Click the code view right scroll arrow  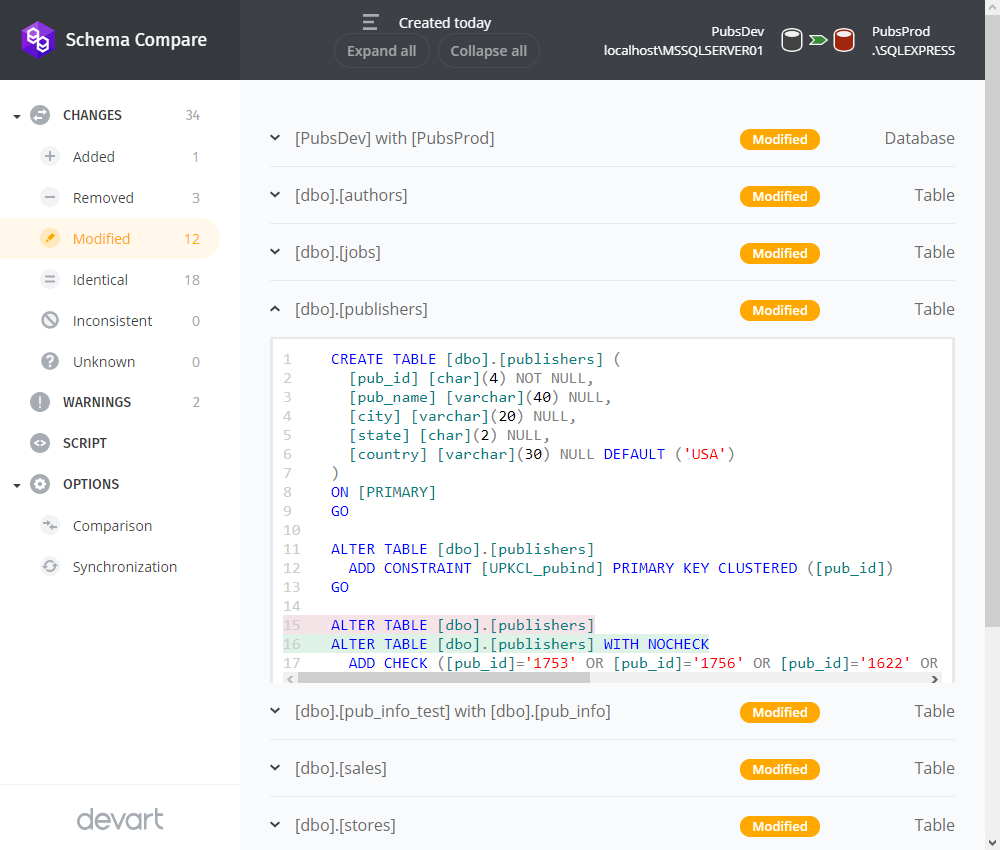tap(934, 678)
